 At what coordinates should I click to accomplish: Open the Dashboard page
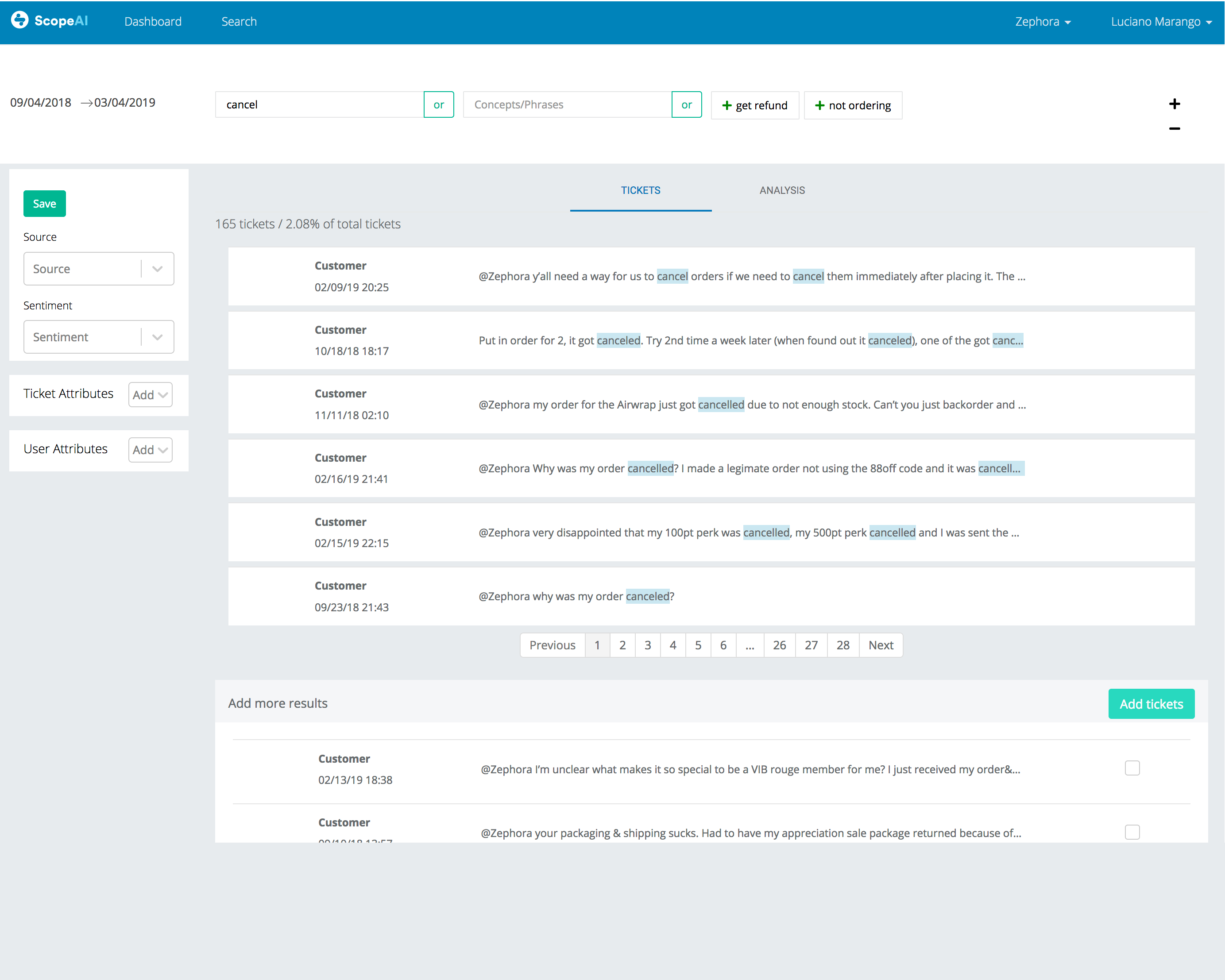153,22
